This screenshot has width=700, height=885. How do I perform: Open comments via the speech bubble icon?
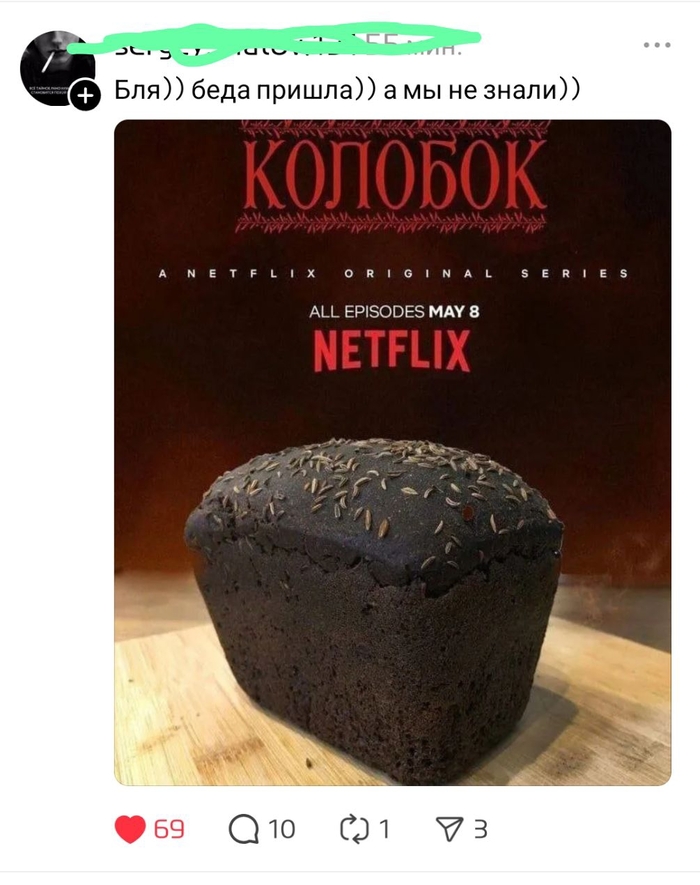point(244,830)
